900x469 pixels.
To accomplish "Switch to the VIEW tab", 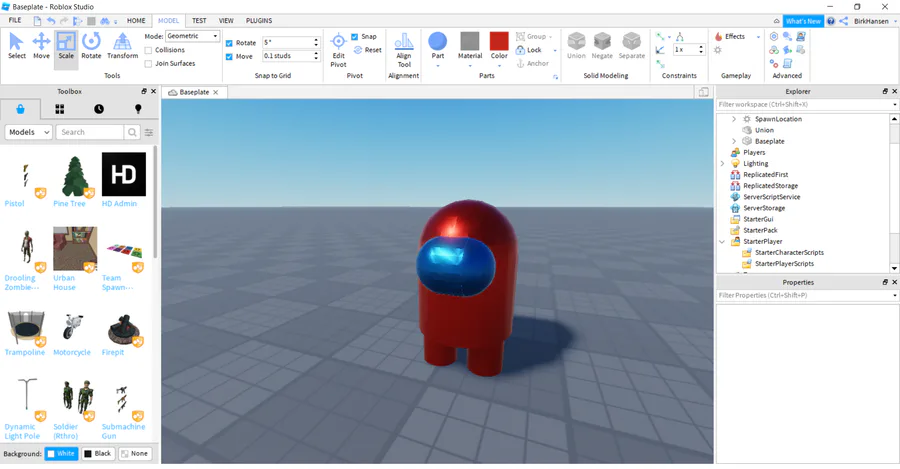I will [x=226, y=21].
